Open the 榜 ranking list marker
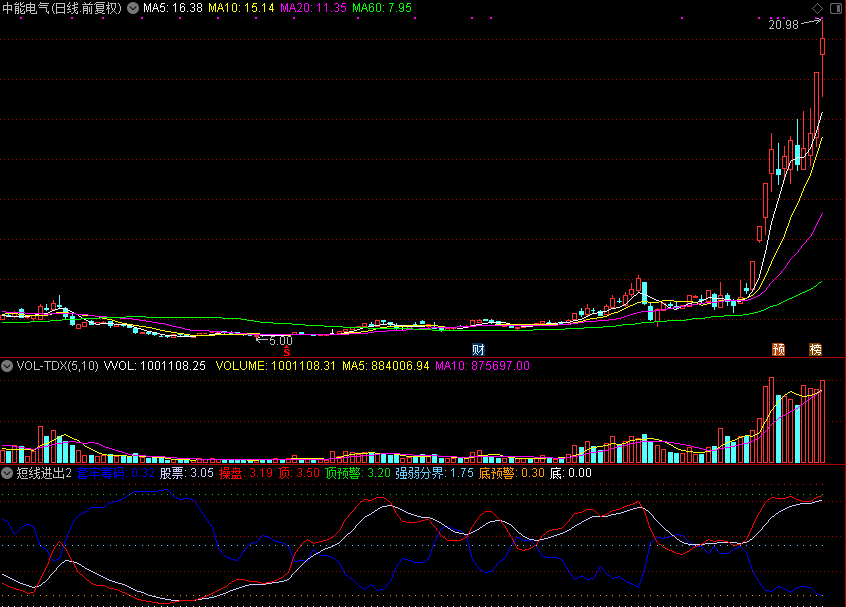 [x=815, y=350]
